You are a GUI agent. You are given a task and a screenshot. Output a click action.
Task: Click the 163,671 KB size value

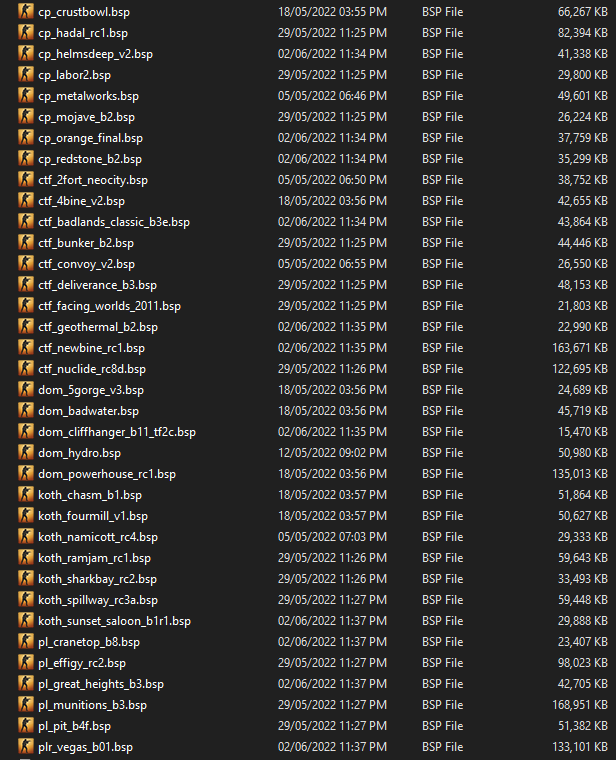point(580,348)
